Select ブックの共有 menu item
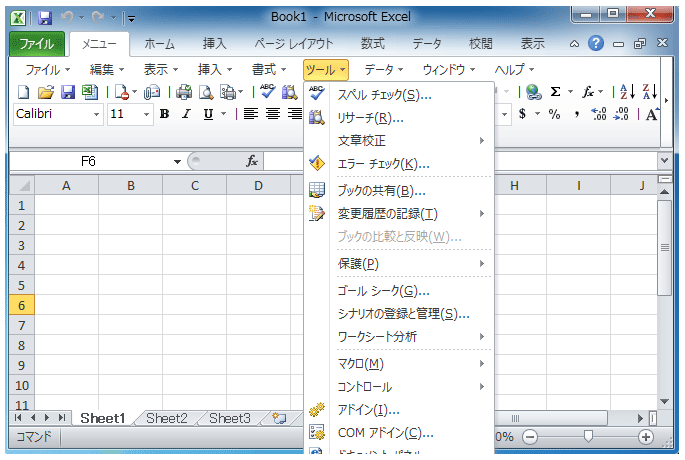Viewport: 685px width, 460px height. click(398, 190)
